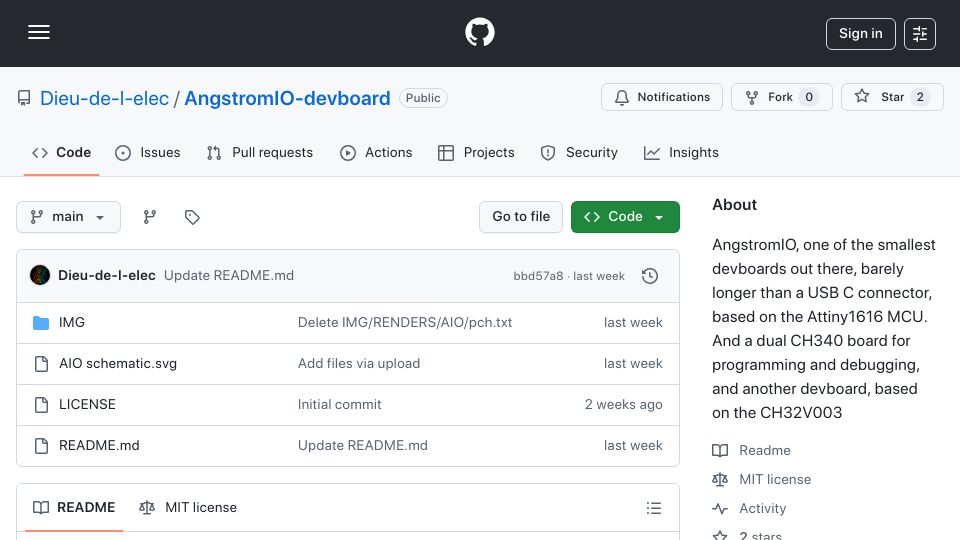Click the last week timestamp in IMG row
This screenshot has height=540, width=960.
coord(633,323)
